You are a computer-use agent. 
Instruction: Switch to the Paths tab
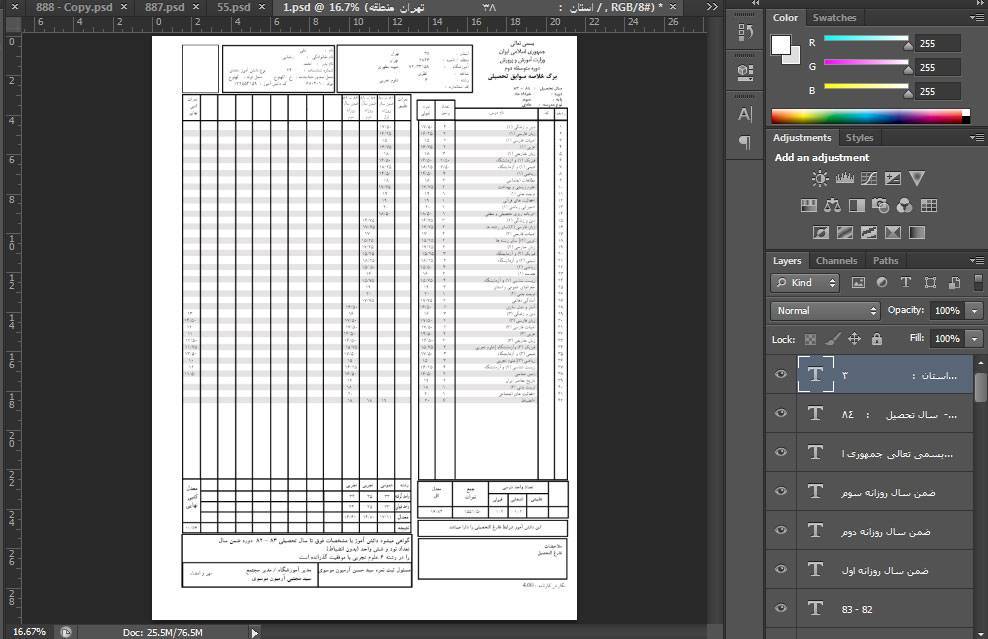(885, 260)
